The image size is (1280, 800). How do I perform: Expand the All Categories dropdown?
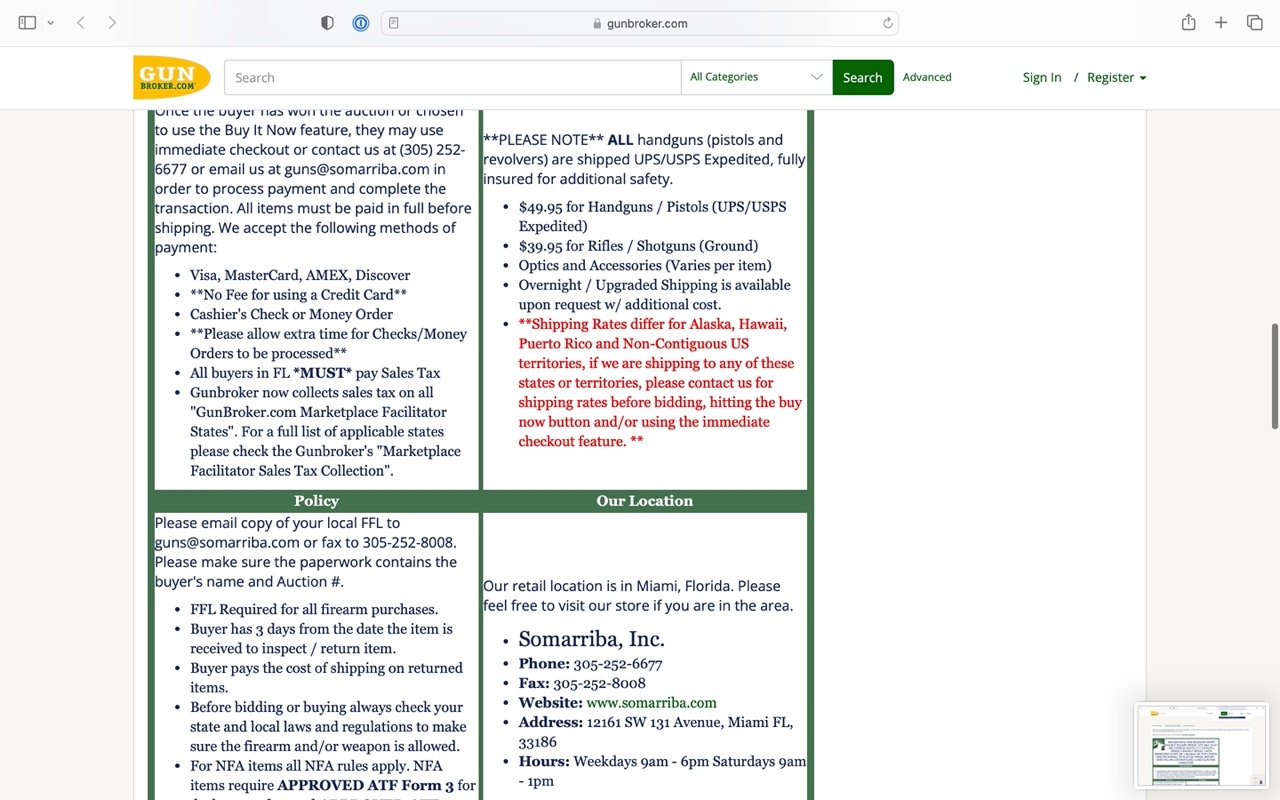click(x=756, y=77)
